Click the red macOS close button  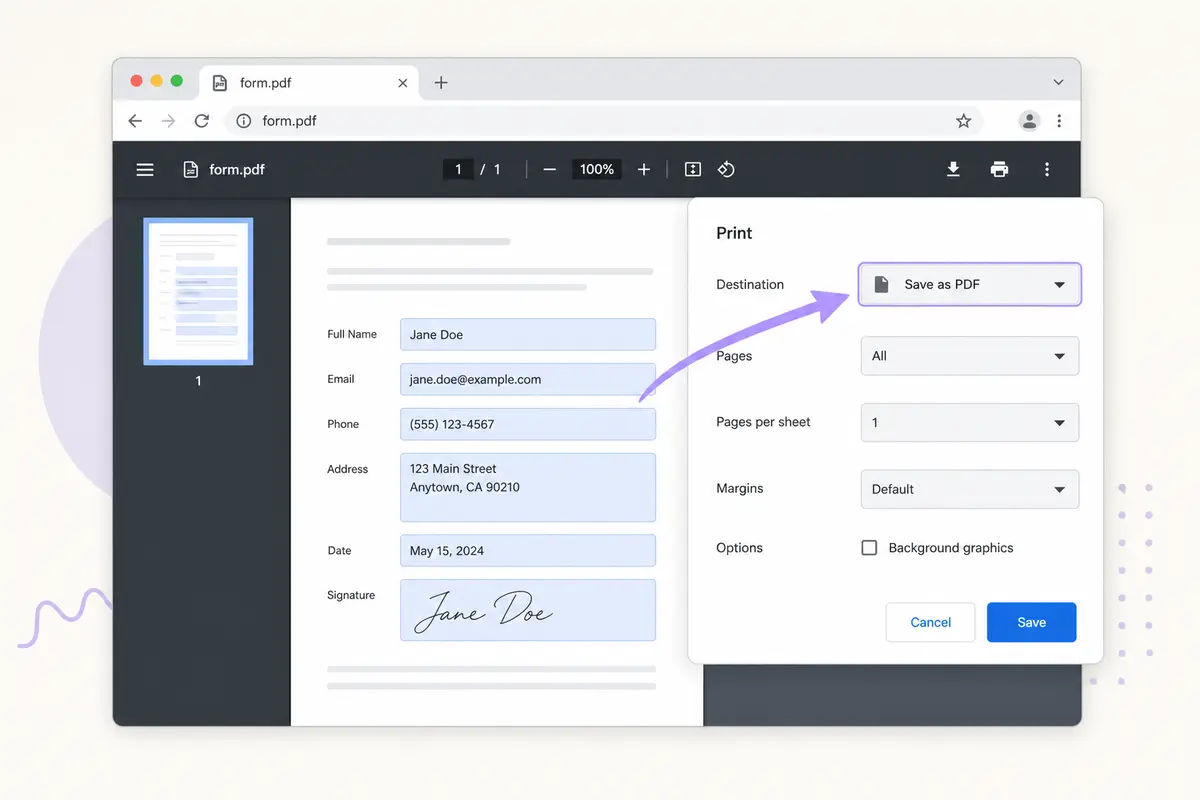click(x=136, y=81)
